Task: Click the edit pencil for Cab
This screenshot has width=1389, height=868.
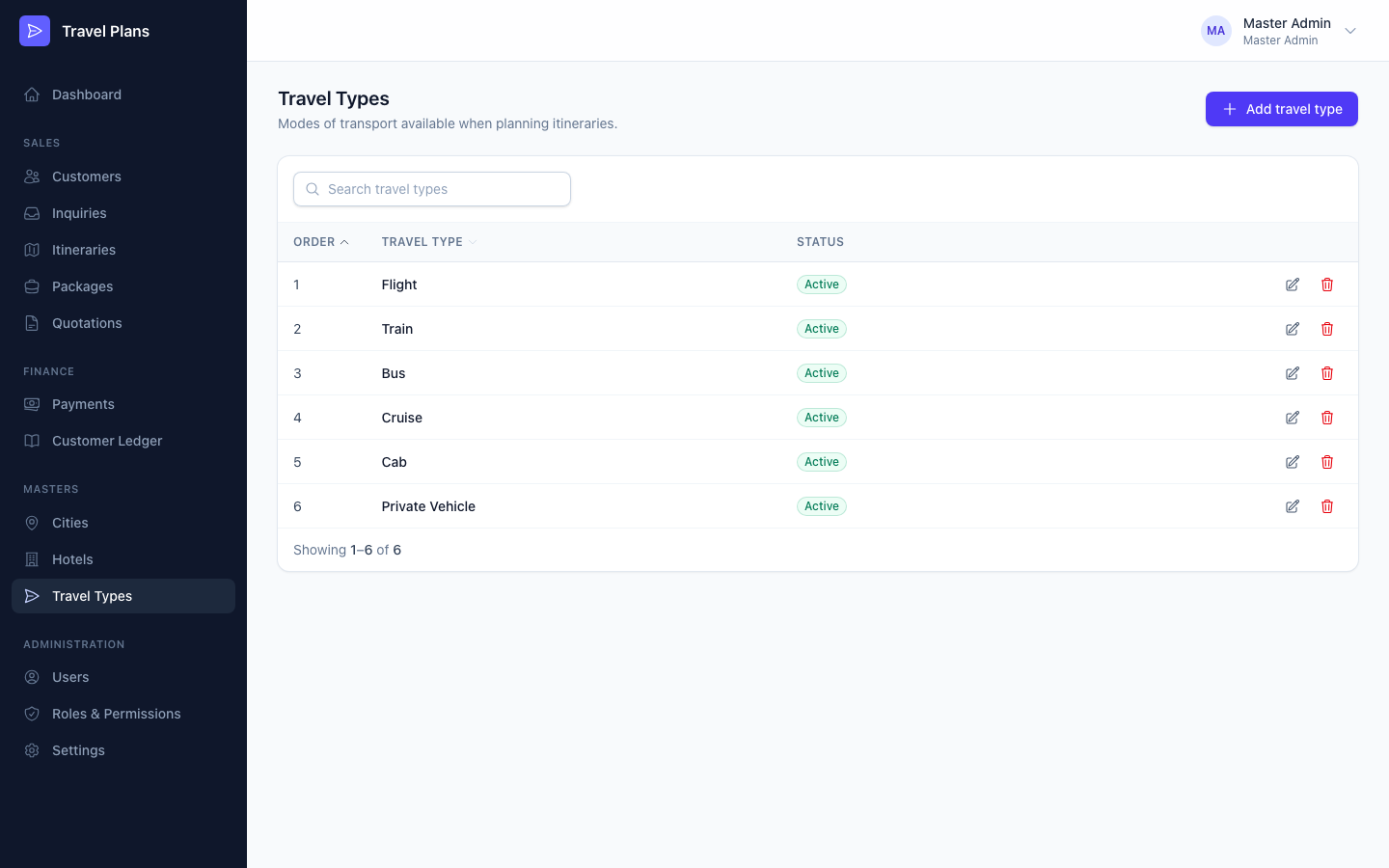Action: click(1293, 462)
